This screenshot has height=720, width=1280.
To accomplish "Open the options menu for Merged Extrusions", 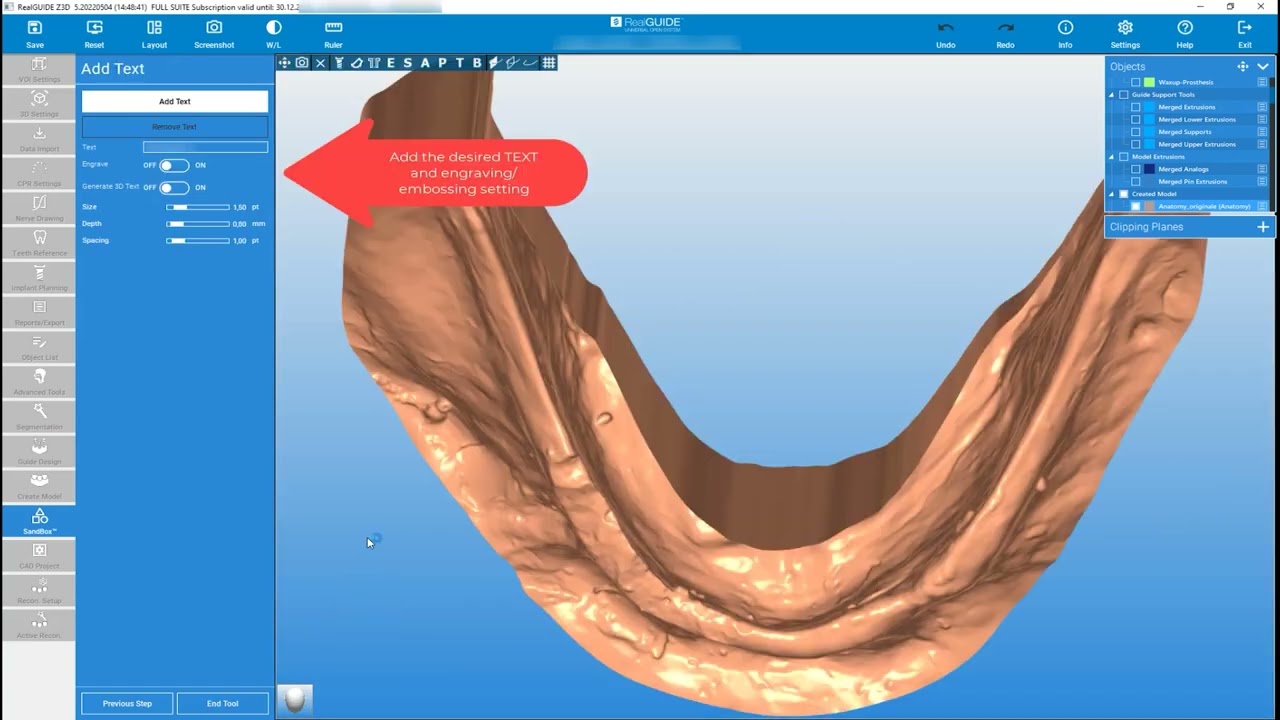I will point(1262,107).
